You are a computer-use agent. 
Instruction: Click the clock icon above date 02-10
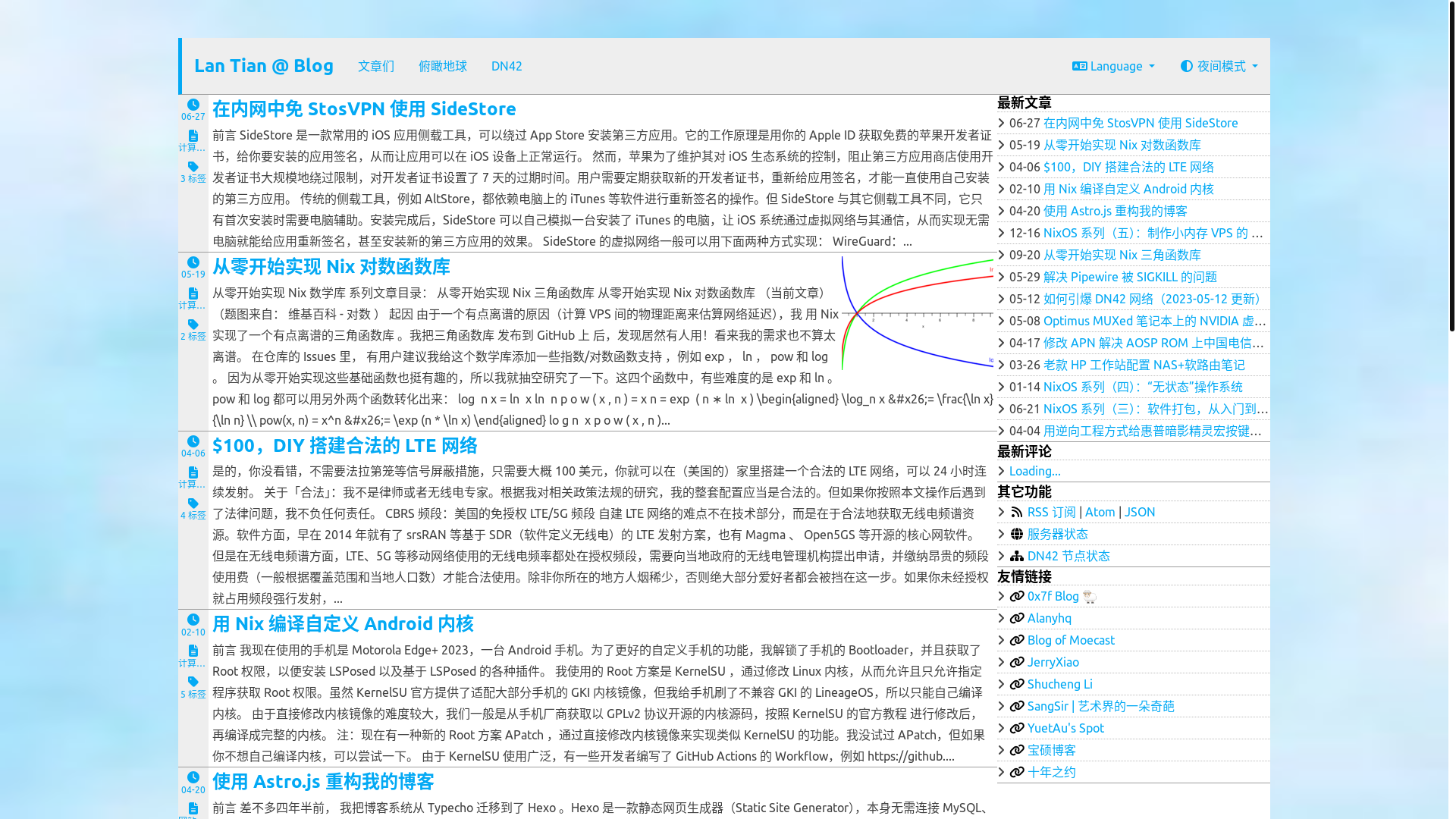(x=193, y=620)
